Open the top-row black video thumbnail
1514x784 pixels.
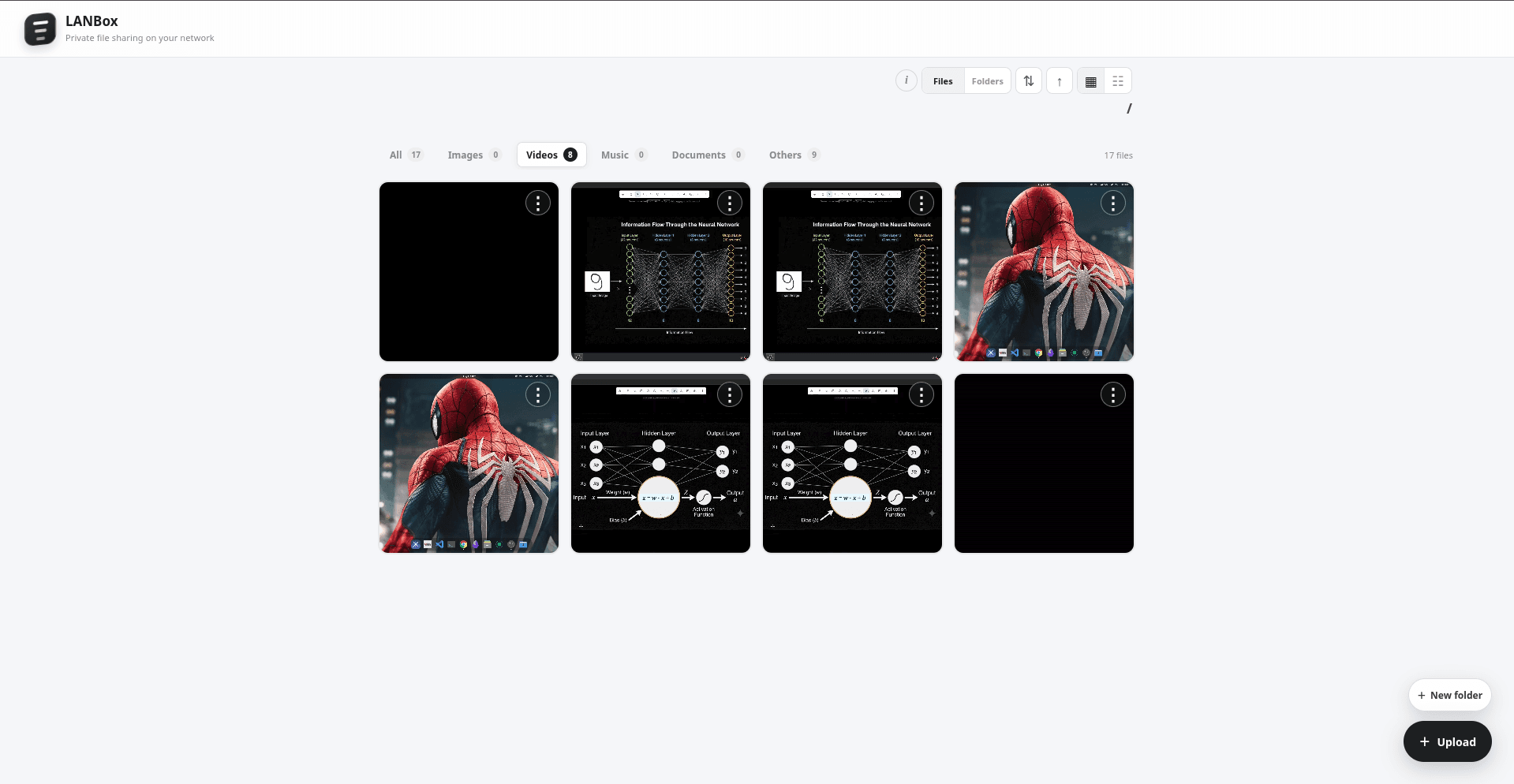click(469, 272)
